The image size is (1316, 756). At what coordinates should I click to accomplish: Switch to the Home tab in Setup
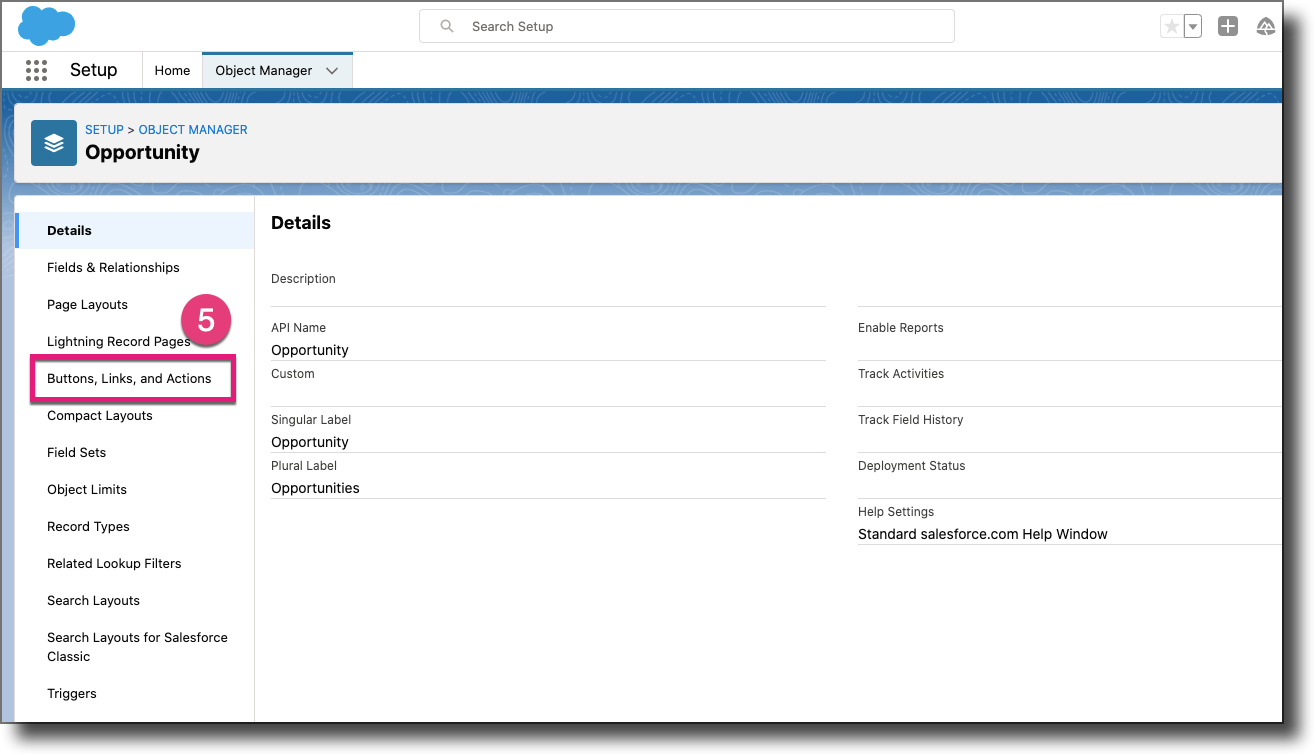tap(172, 70)
